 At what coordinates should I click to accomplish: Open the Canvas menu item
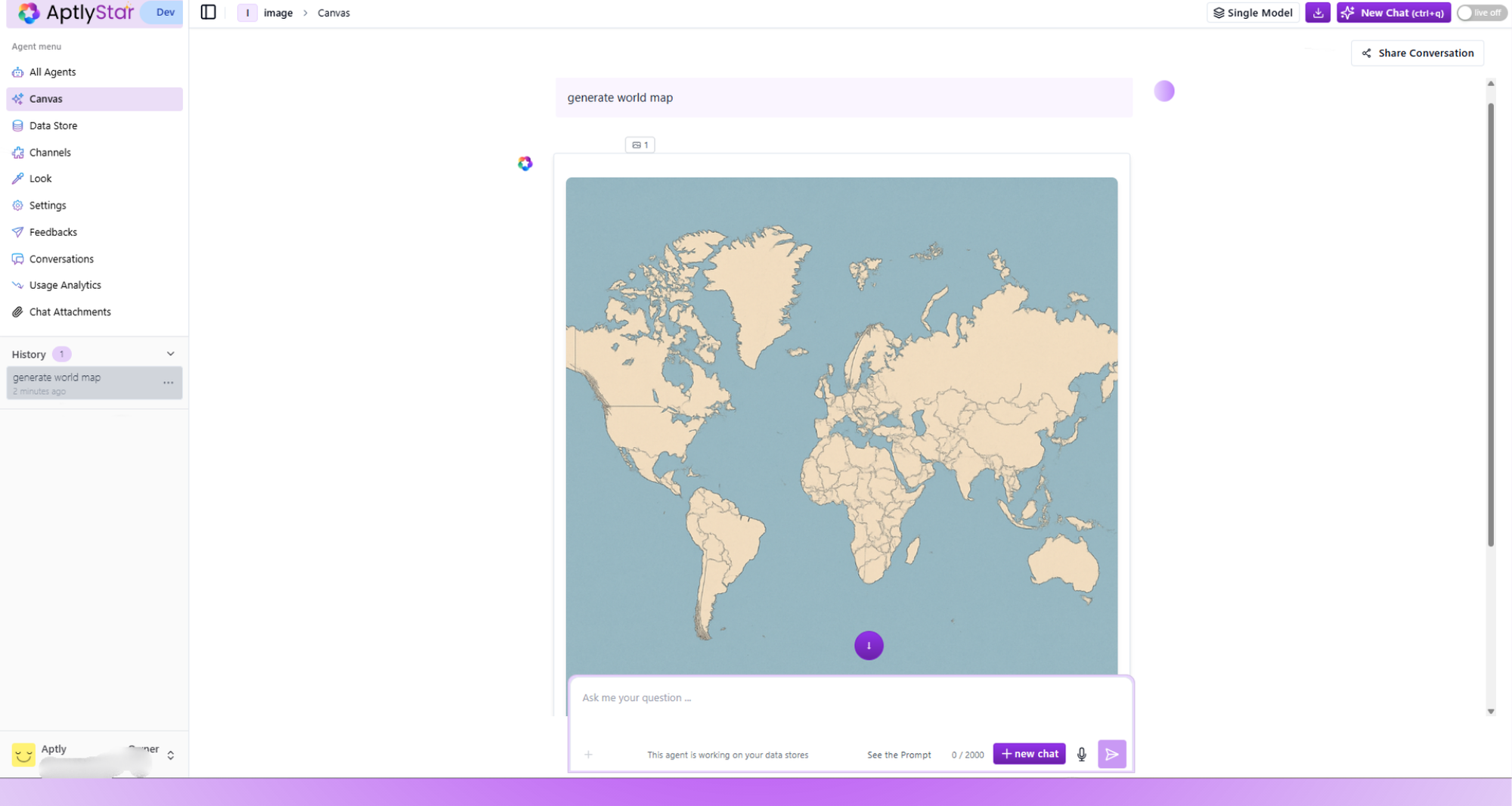click(94, 99)
